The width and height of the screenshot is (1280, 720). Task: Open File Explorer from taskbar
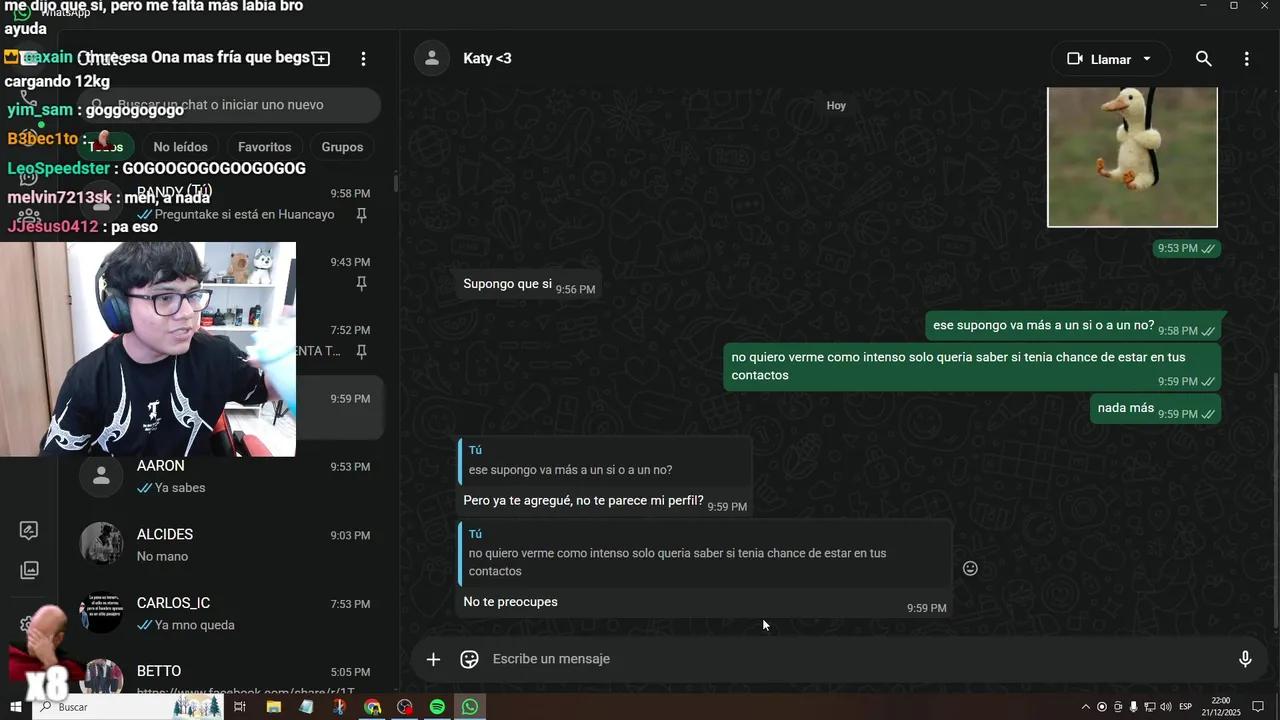click(273, 707)
